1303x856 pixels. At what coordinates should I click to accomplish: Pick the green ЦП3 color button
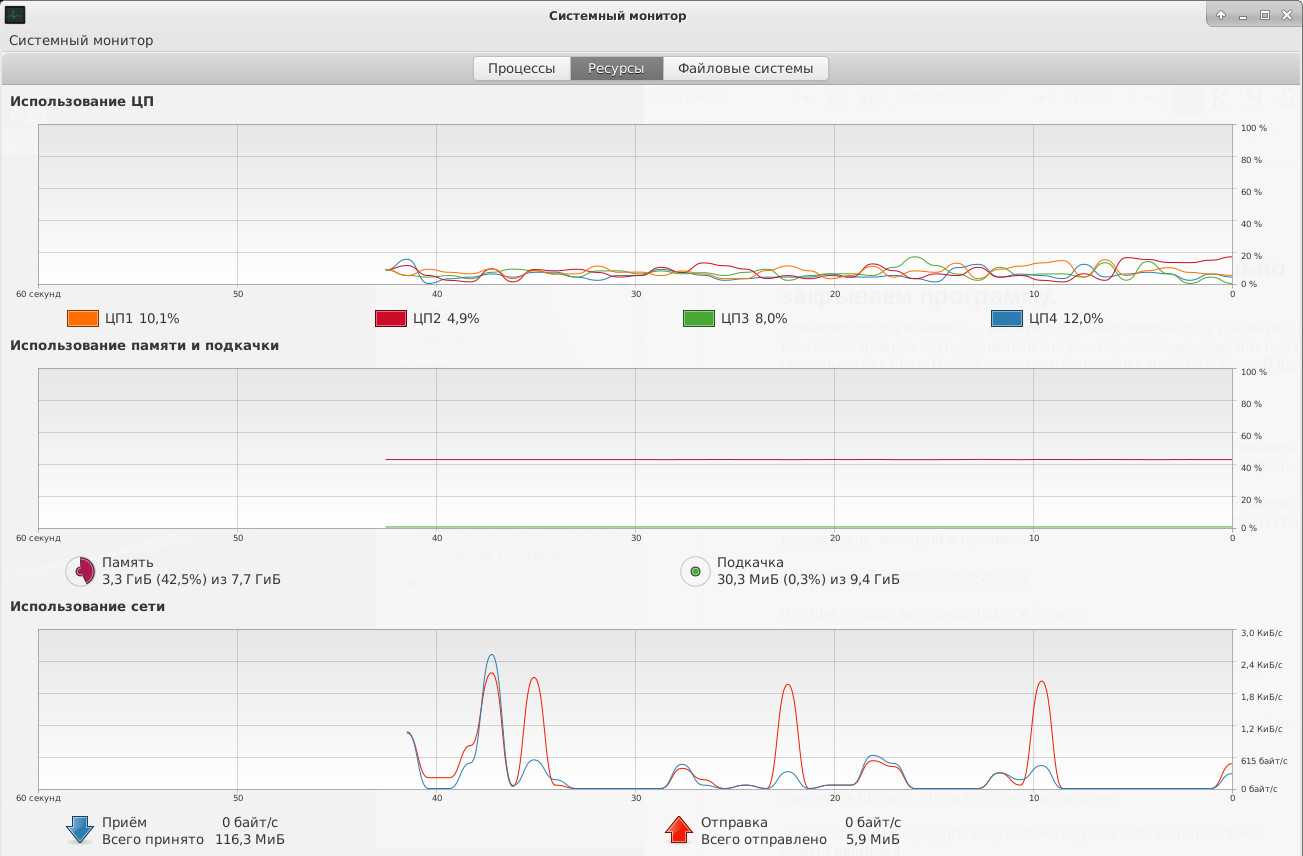pyautogui.click(x=698, y=319)
